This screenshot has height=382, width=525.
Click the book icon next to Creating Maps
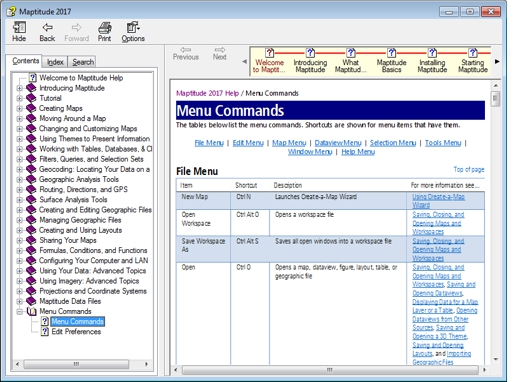31,108
